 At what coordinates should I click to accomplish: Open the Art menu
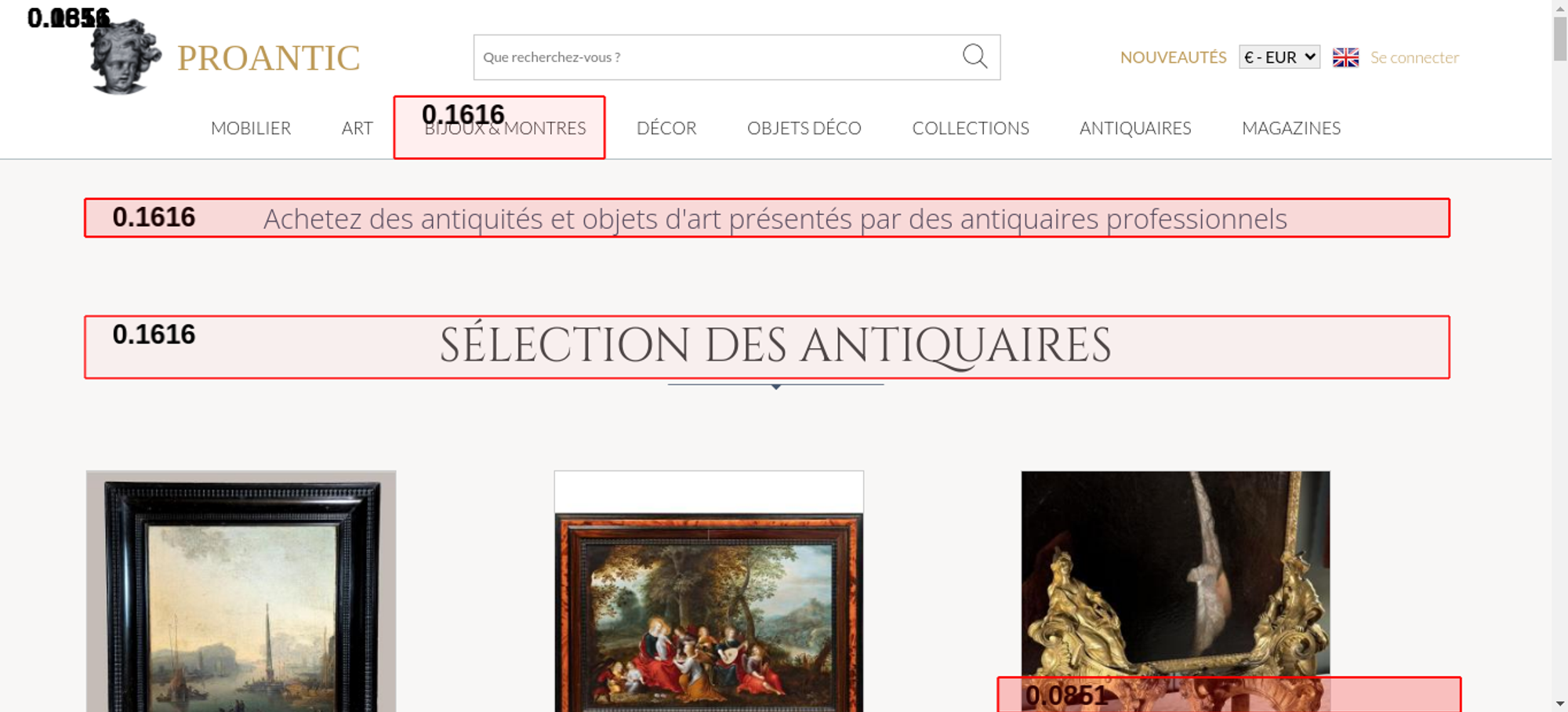(357, 128)
